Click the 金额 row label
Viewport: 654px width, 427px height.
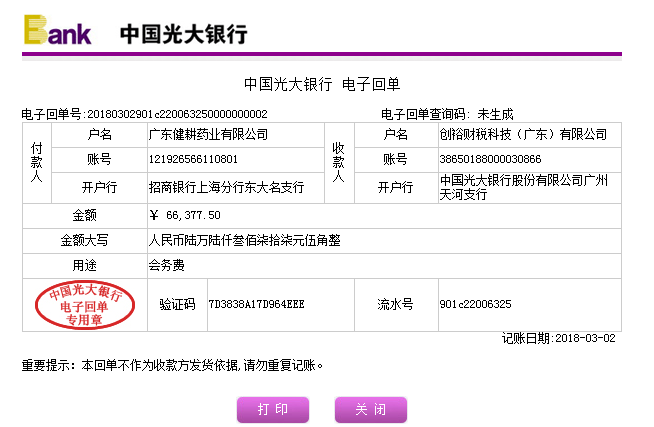(x=85, y=215)
